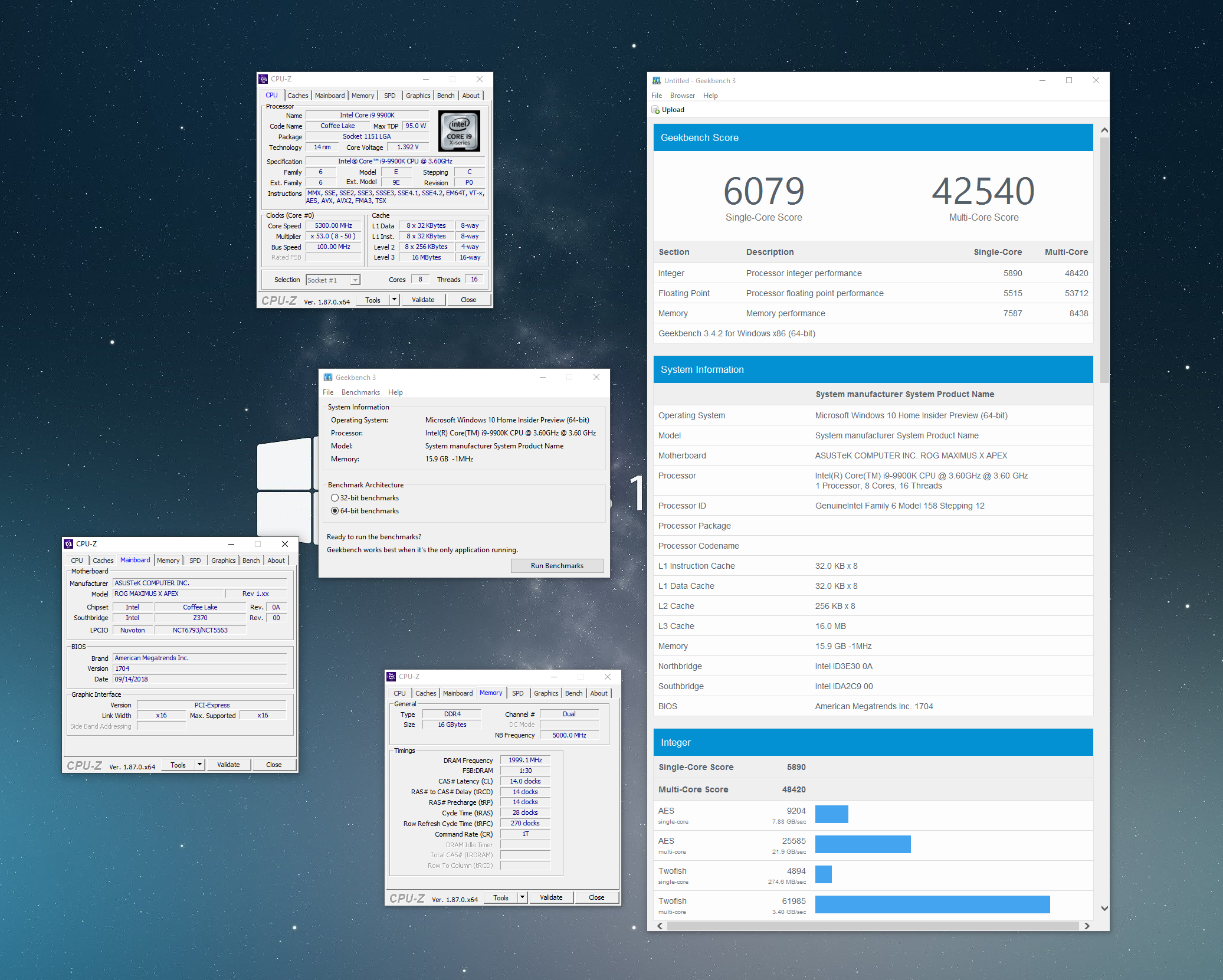Click Close button in CPU-Z Mainboard window
This screenshot has height=980, width=1223.
(274, 765)
